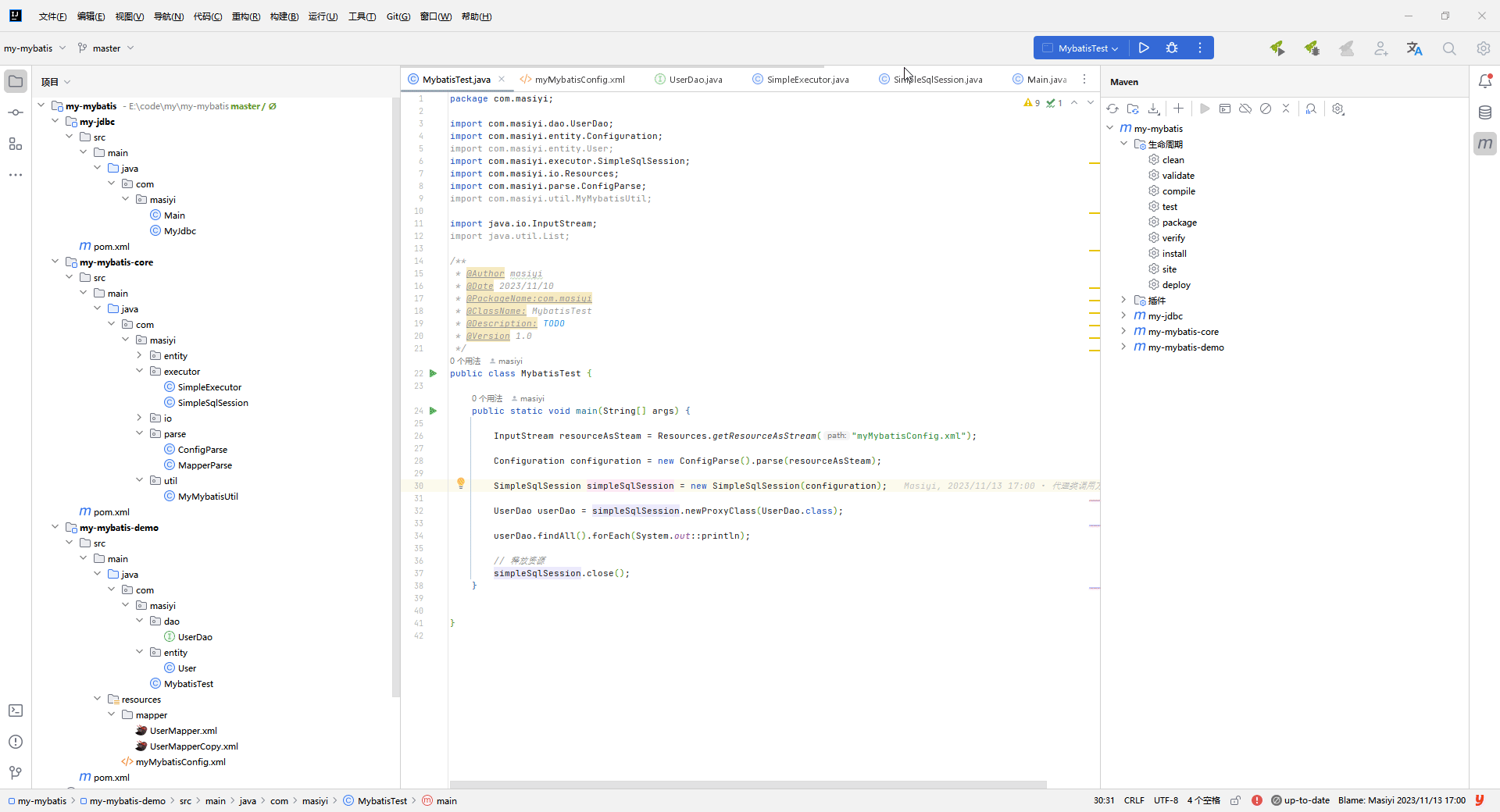Open the master branch dropdown

[x=106, y=48]
